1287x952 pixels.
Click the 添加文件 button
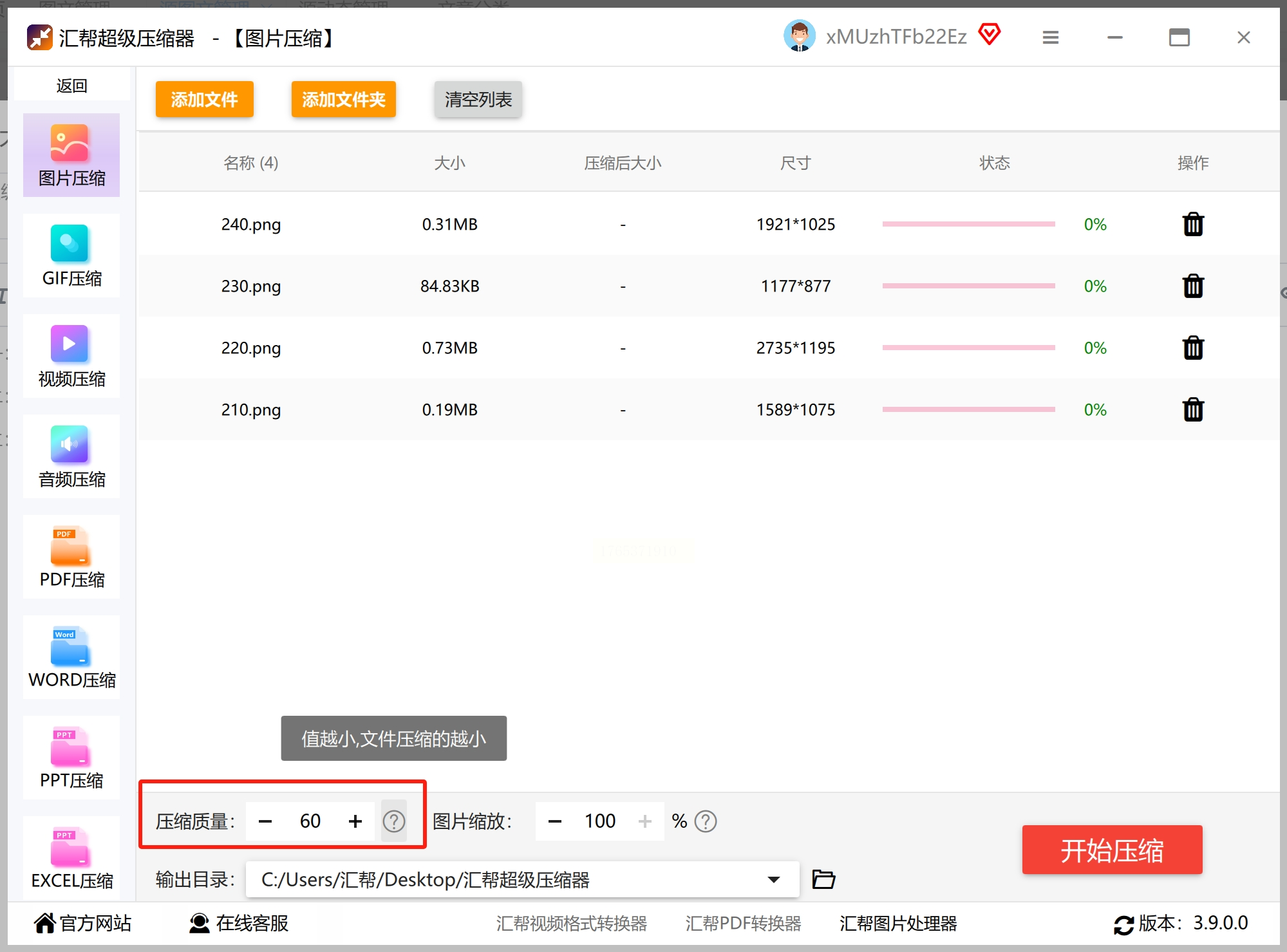pos(204,100)
